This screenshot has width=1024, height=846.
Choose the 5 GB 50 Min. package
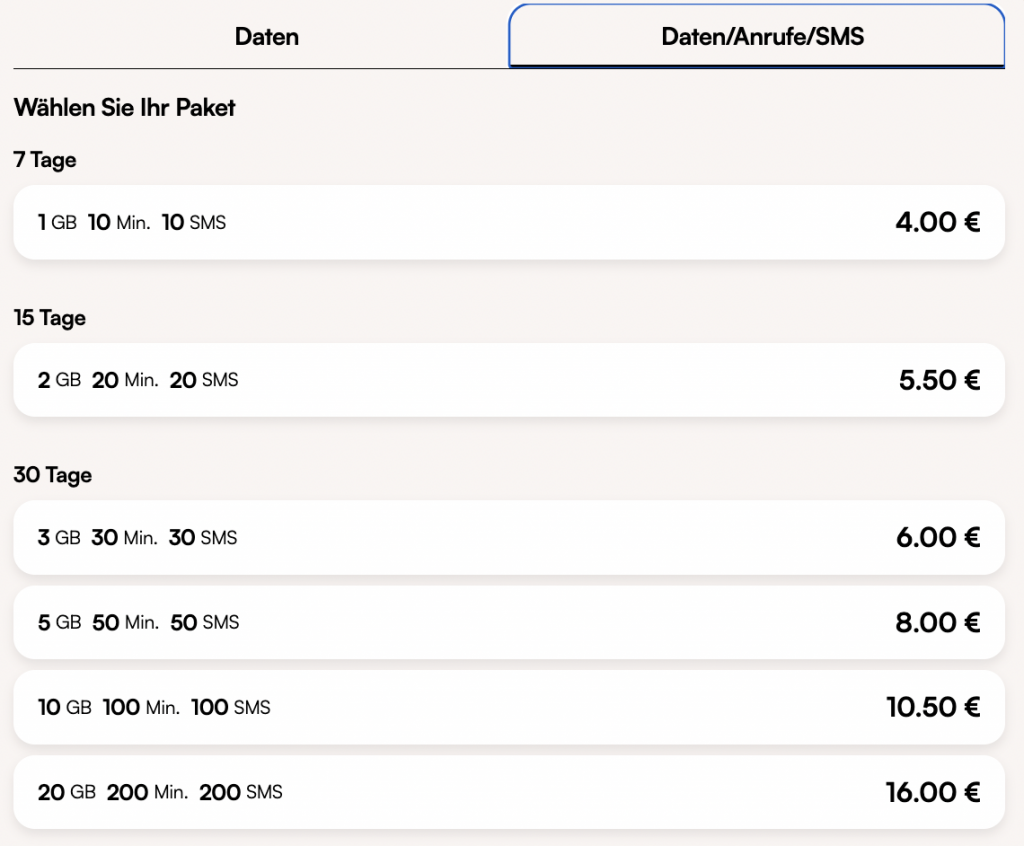pos(508,622)
